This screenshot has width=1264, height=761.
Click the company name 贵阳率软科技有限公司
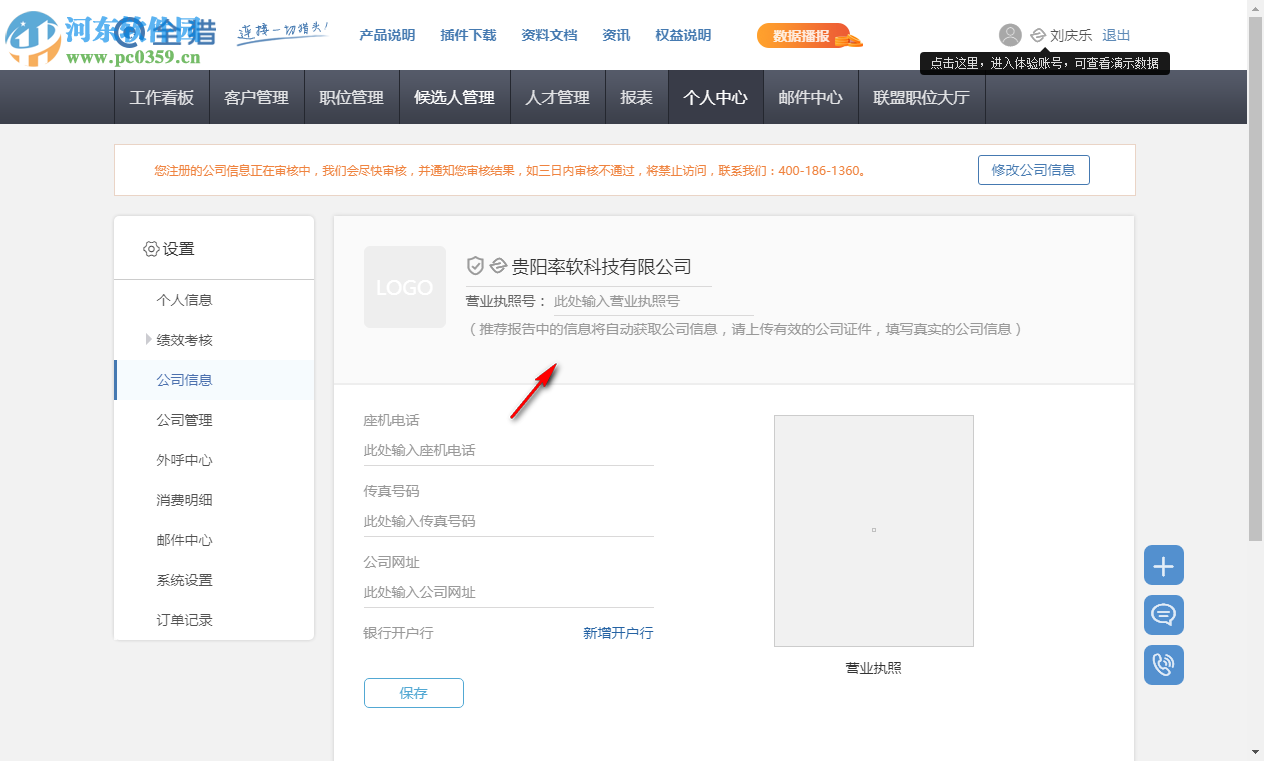pyautogui.click(x=601, y=267)
